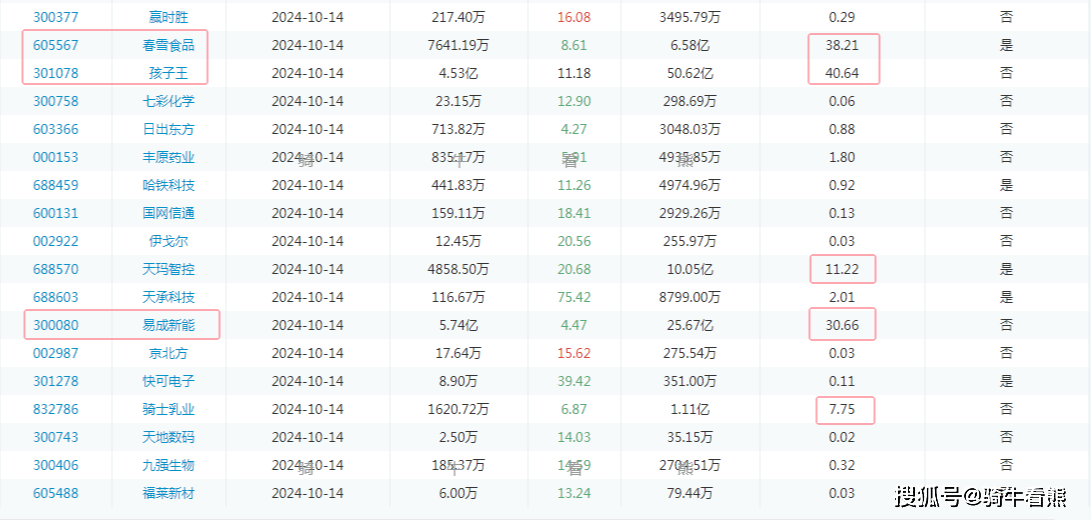Image resolution: width=1091 pixels, height=520 pixels.
Task: Open stock code 300377 link
Action: click(56, 17)
